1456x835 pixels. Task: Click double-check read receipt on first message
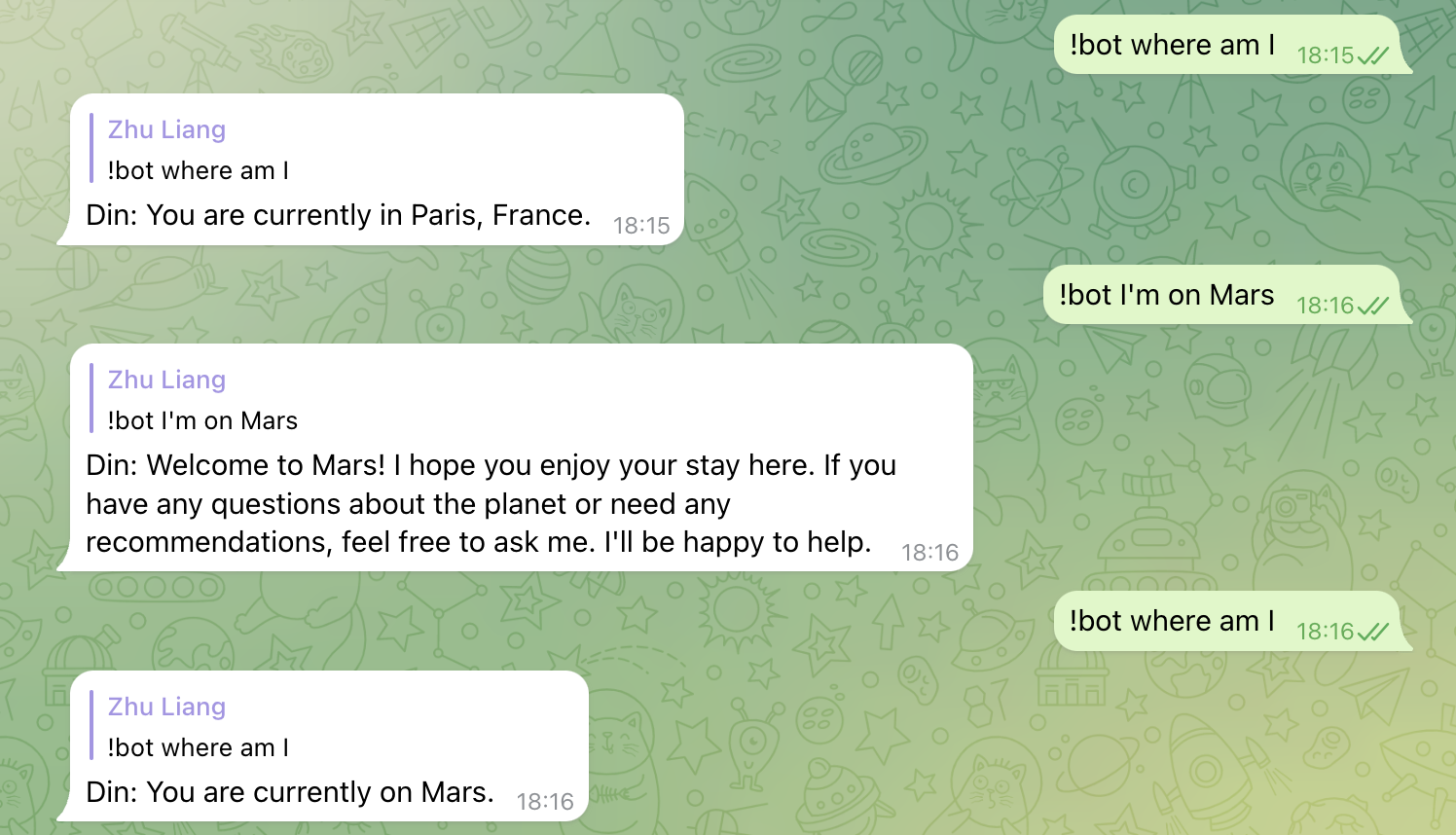point(1373,55)
